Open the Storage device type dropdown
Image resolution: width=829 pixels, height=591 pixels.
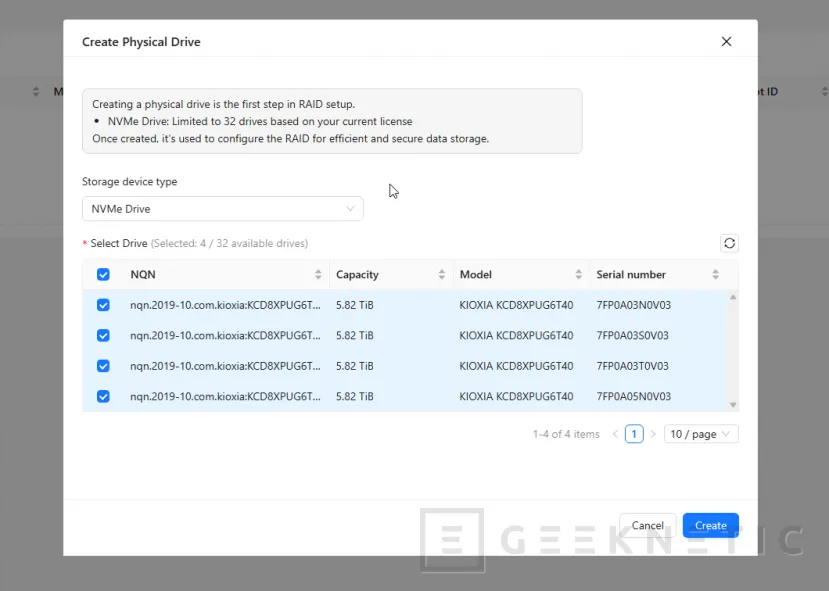pos(222,209)
